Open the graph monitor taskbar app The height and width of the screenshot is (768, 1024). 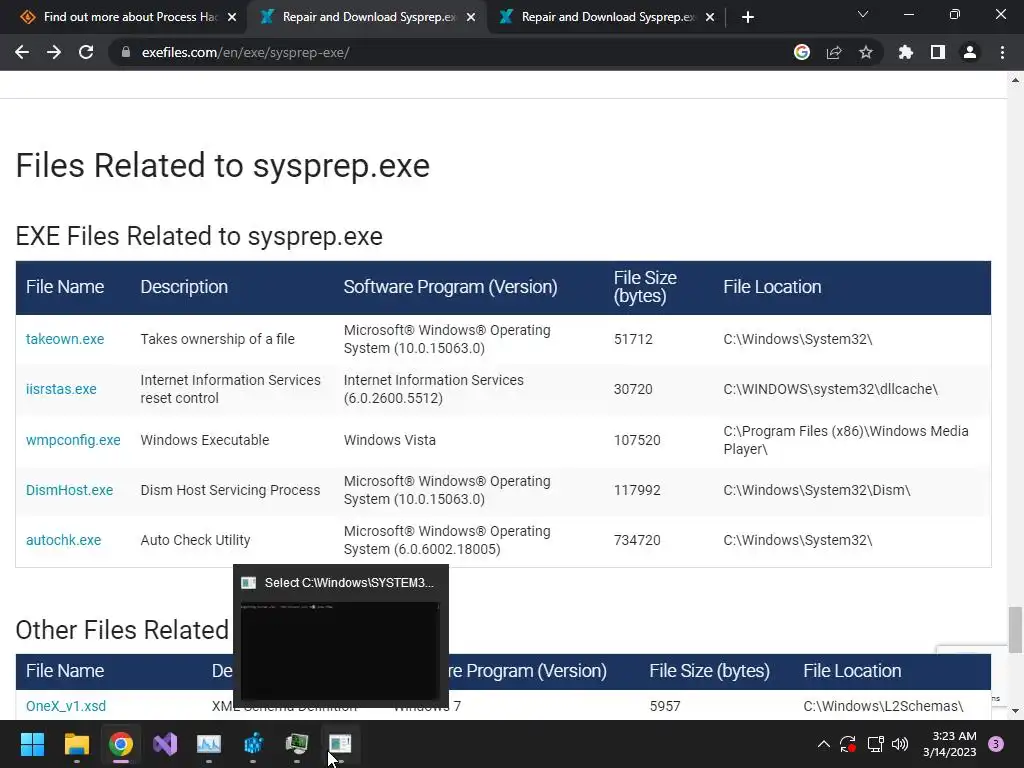point(209,744)
